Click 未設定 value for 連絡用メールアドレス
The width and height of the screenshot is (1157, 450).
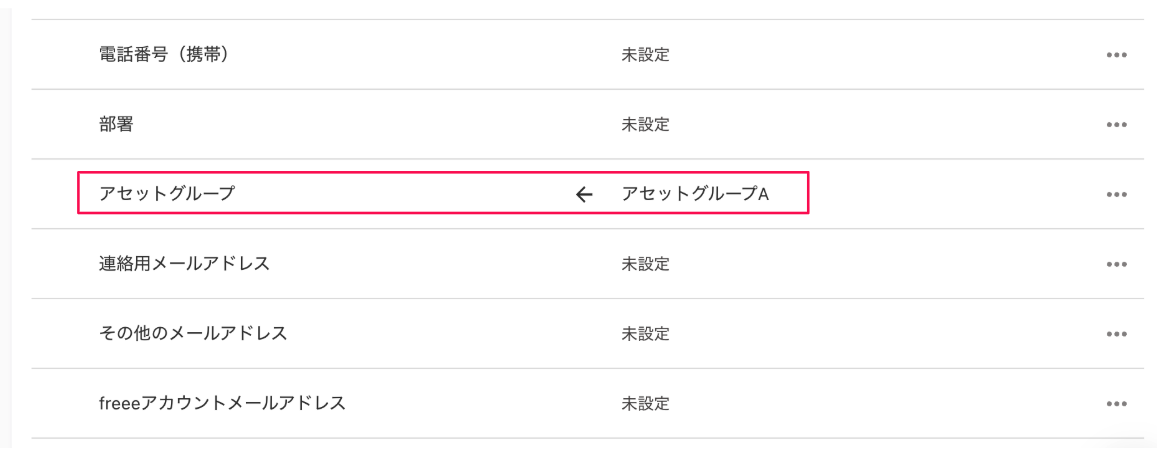point(645,264)
